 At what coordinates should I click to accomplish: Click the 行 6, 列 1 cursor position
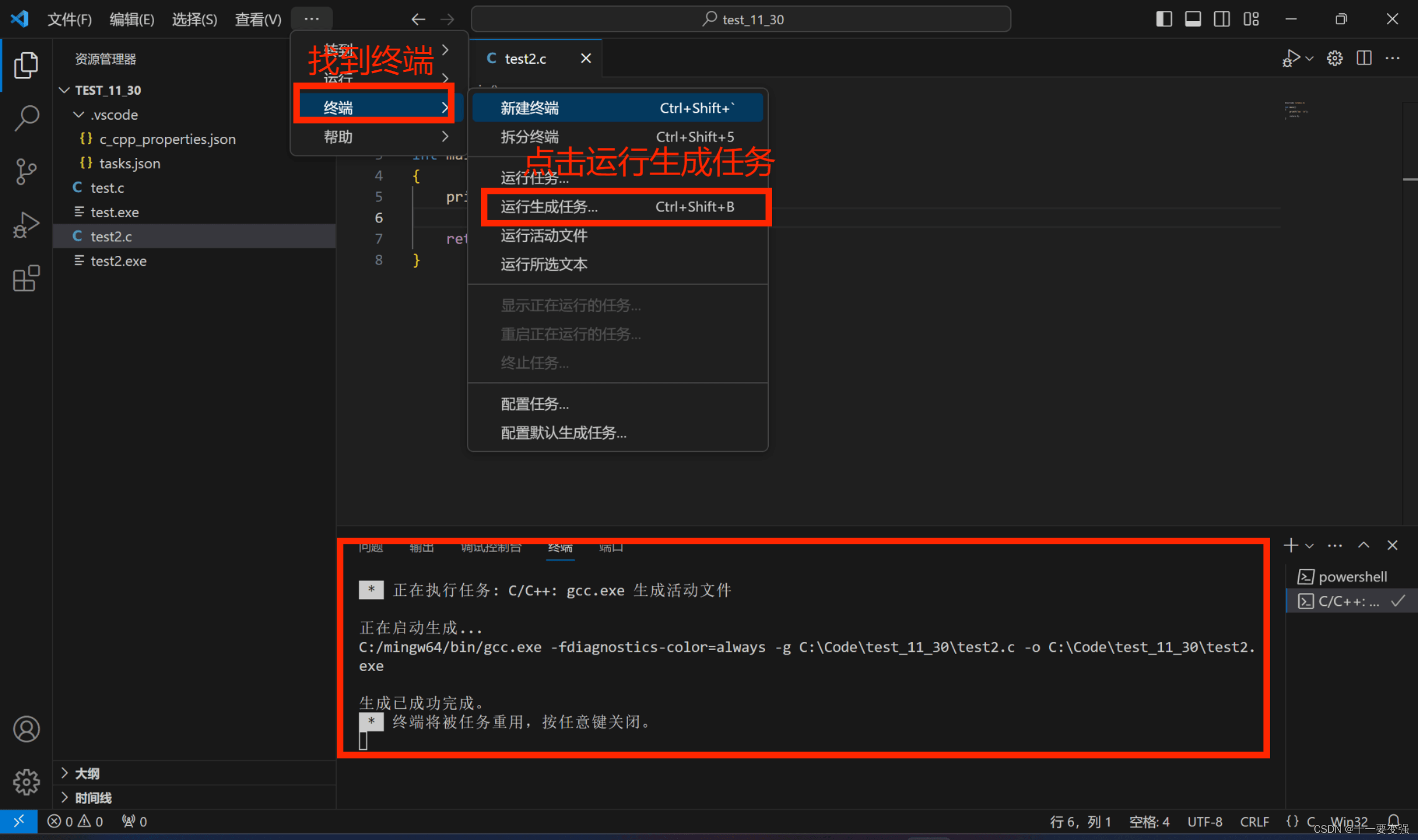coord(1080,821)
